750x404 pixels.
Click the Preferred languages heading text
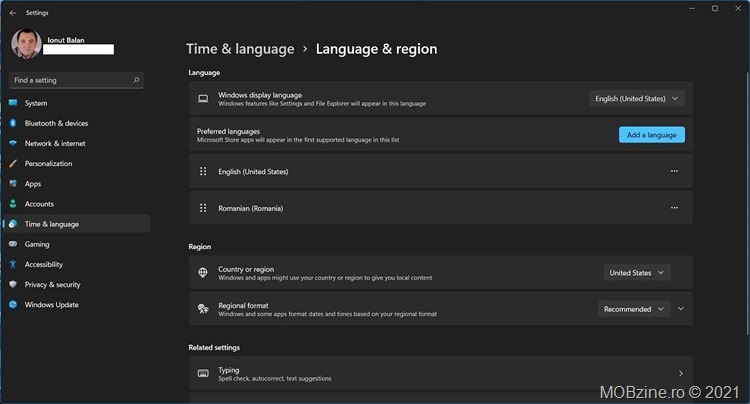tap(228, 131)
